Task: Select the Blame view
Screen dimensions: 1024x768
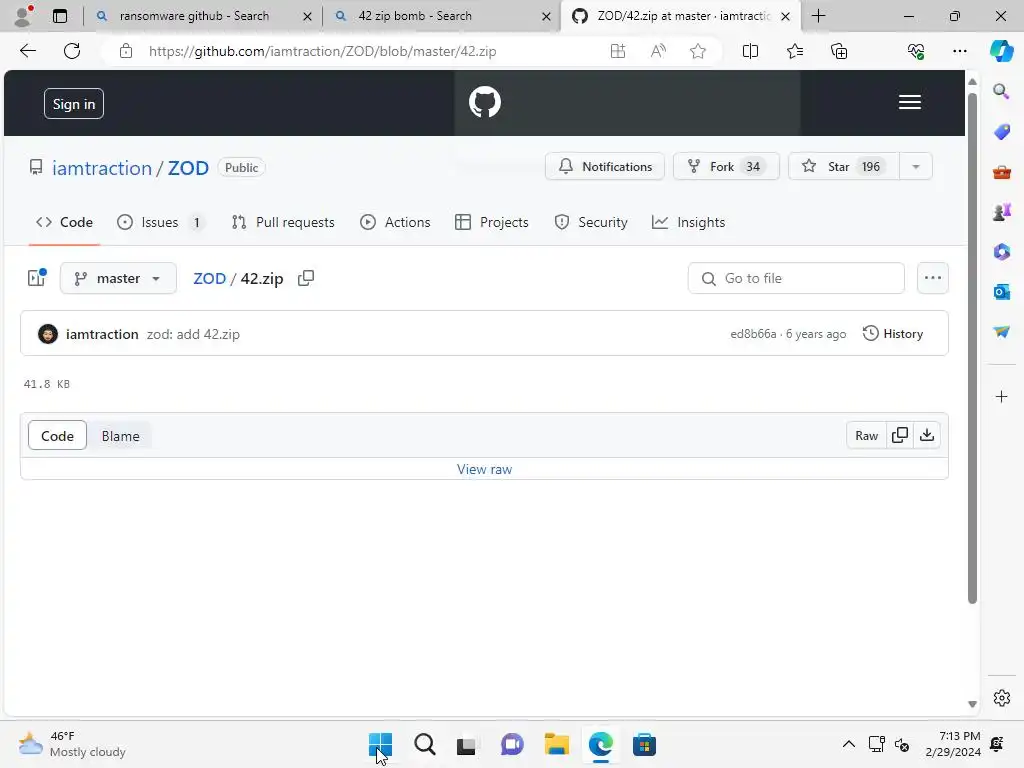Action: click(120, 436)
